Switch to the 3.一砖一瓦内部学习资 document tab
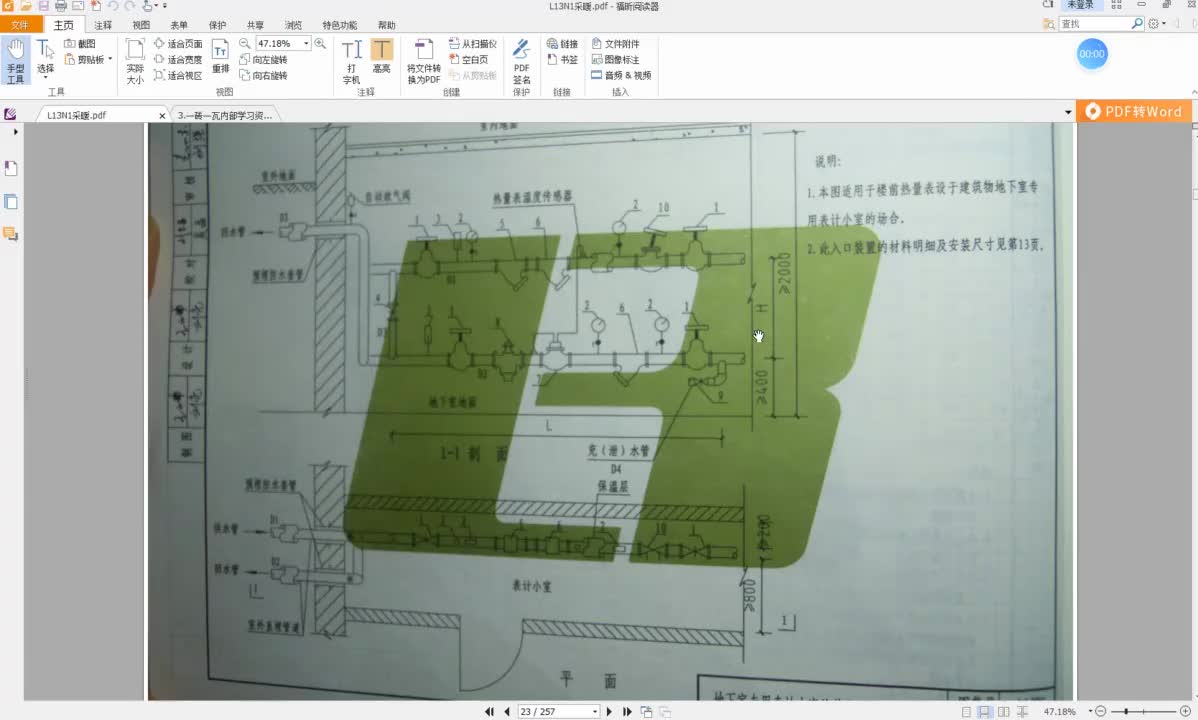The image size is (1198, 720). [225, 115]
